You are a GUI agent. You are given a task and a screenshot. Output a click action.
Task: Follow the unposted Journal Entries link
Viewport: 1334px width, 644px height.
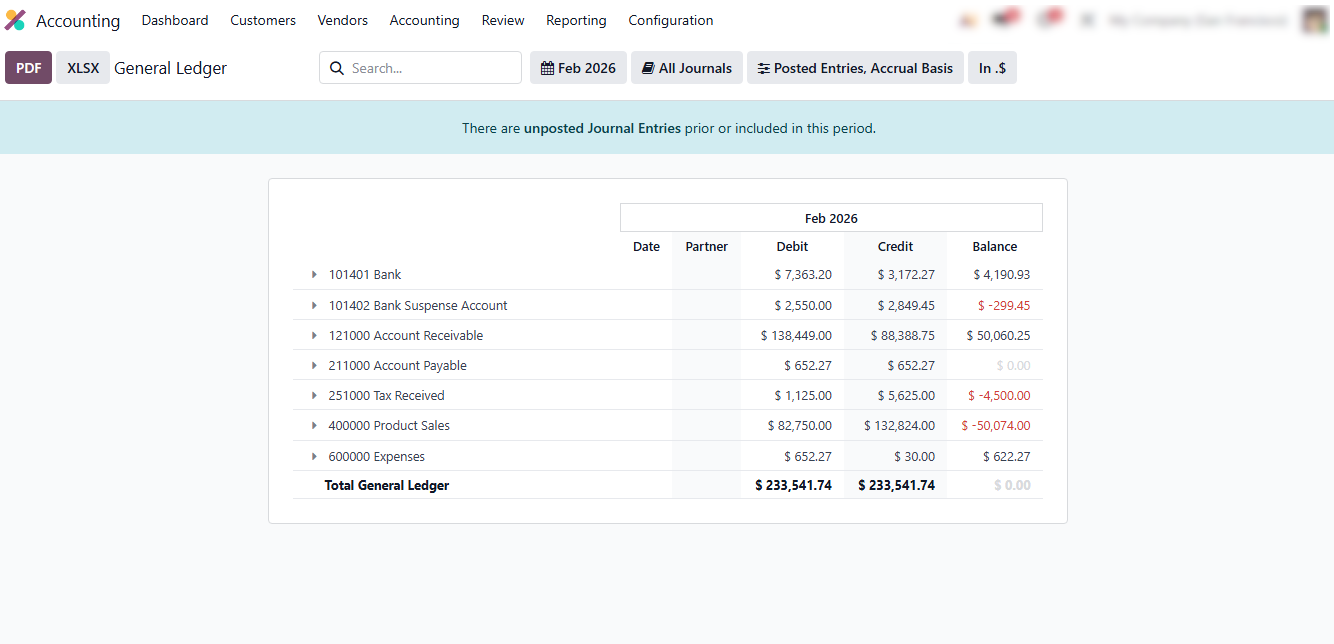602,128
